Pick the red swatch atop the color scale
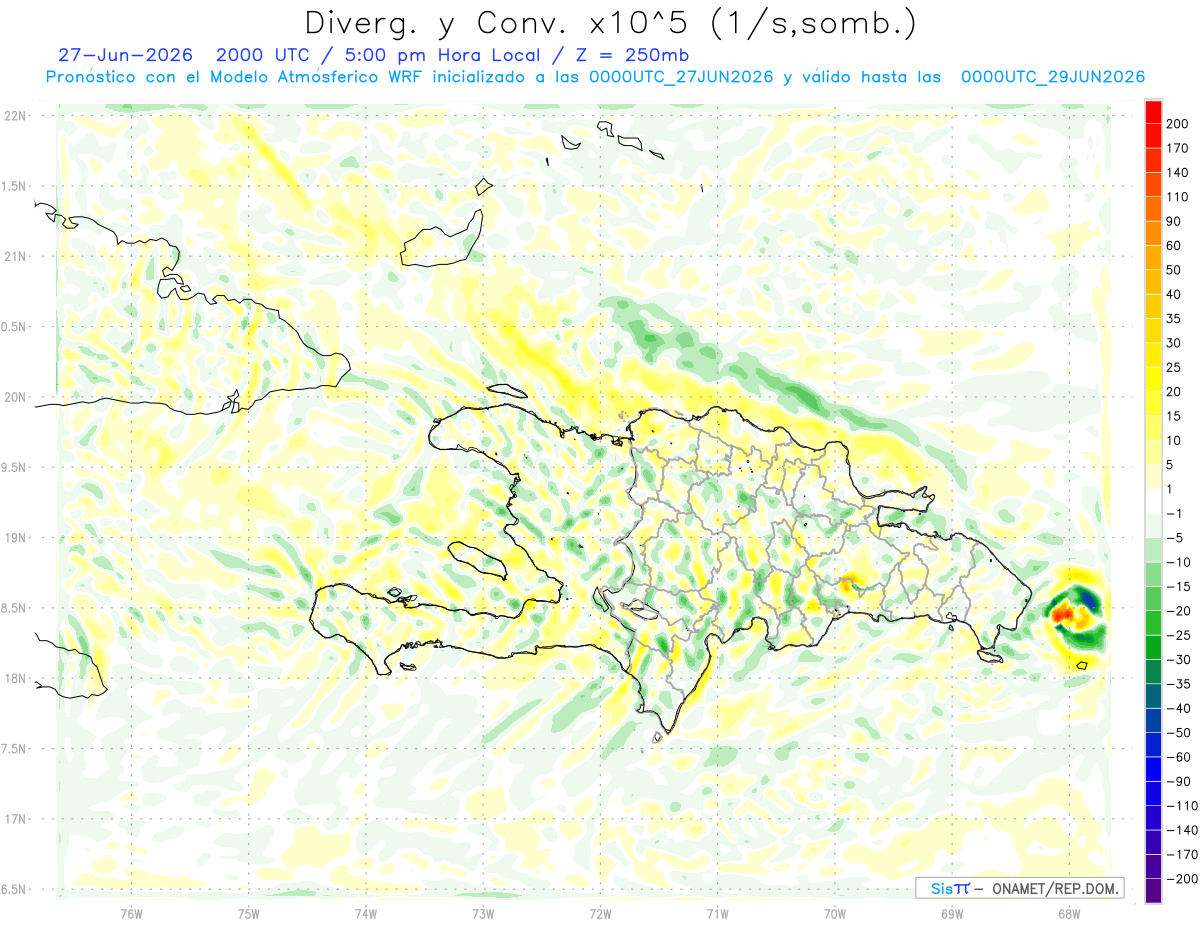 tap(1153, 111)
